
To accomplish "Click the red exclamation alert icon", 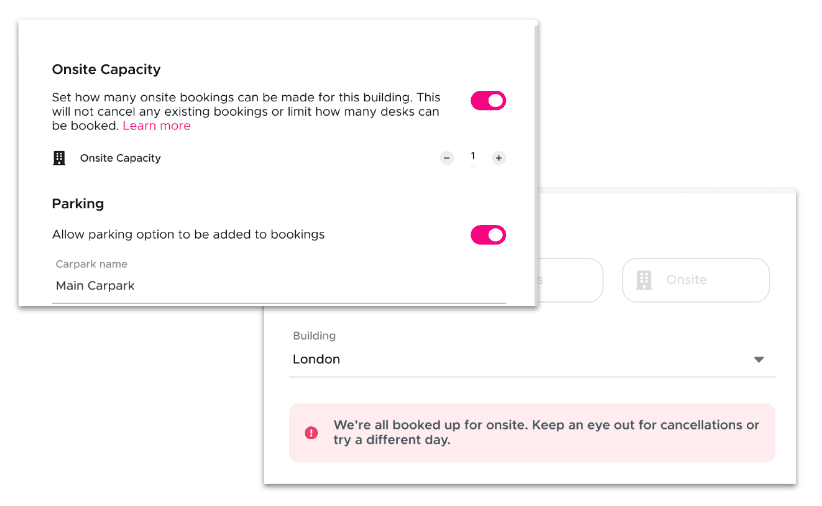I will coord(311,433).
